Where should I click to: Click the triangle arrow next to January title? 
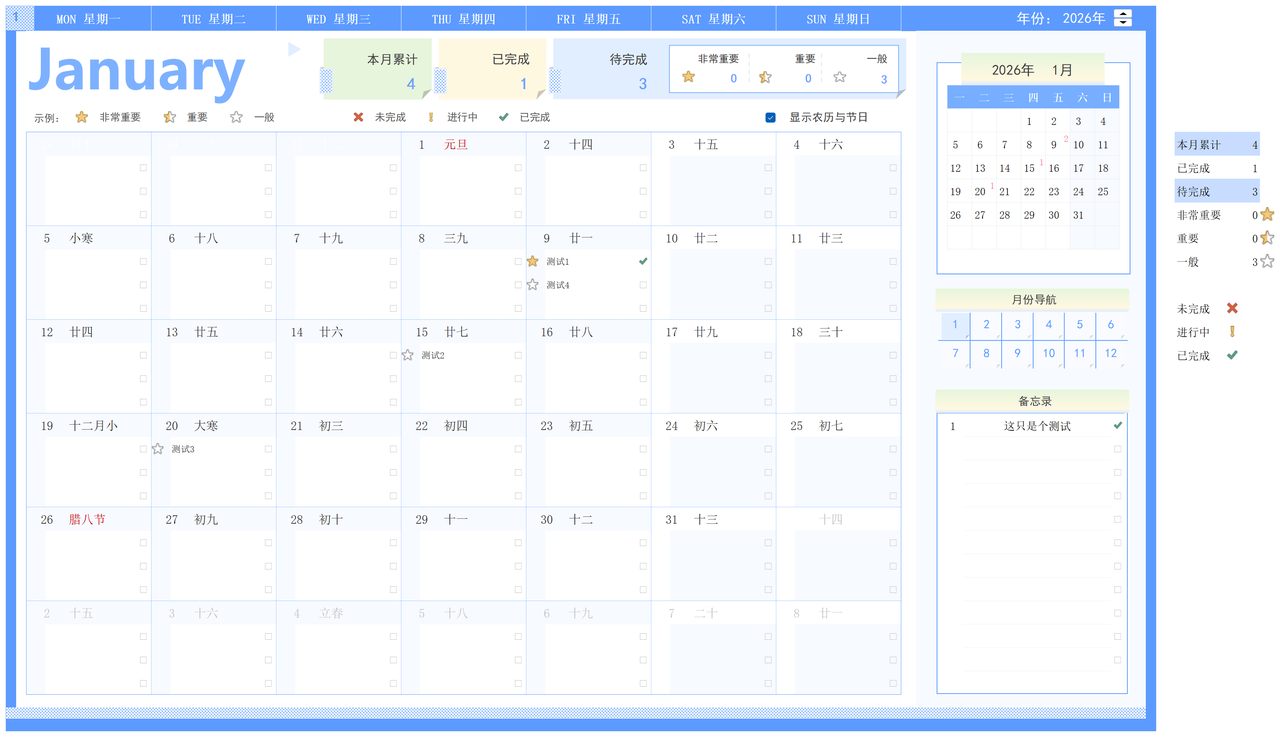point(294,49)
